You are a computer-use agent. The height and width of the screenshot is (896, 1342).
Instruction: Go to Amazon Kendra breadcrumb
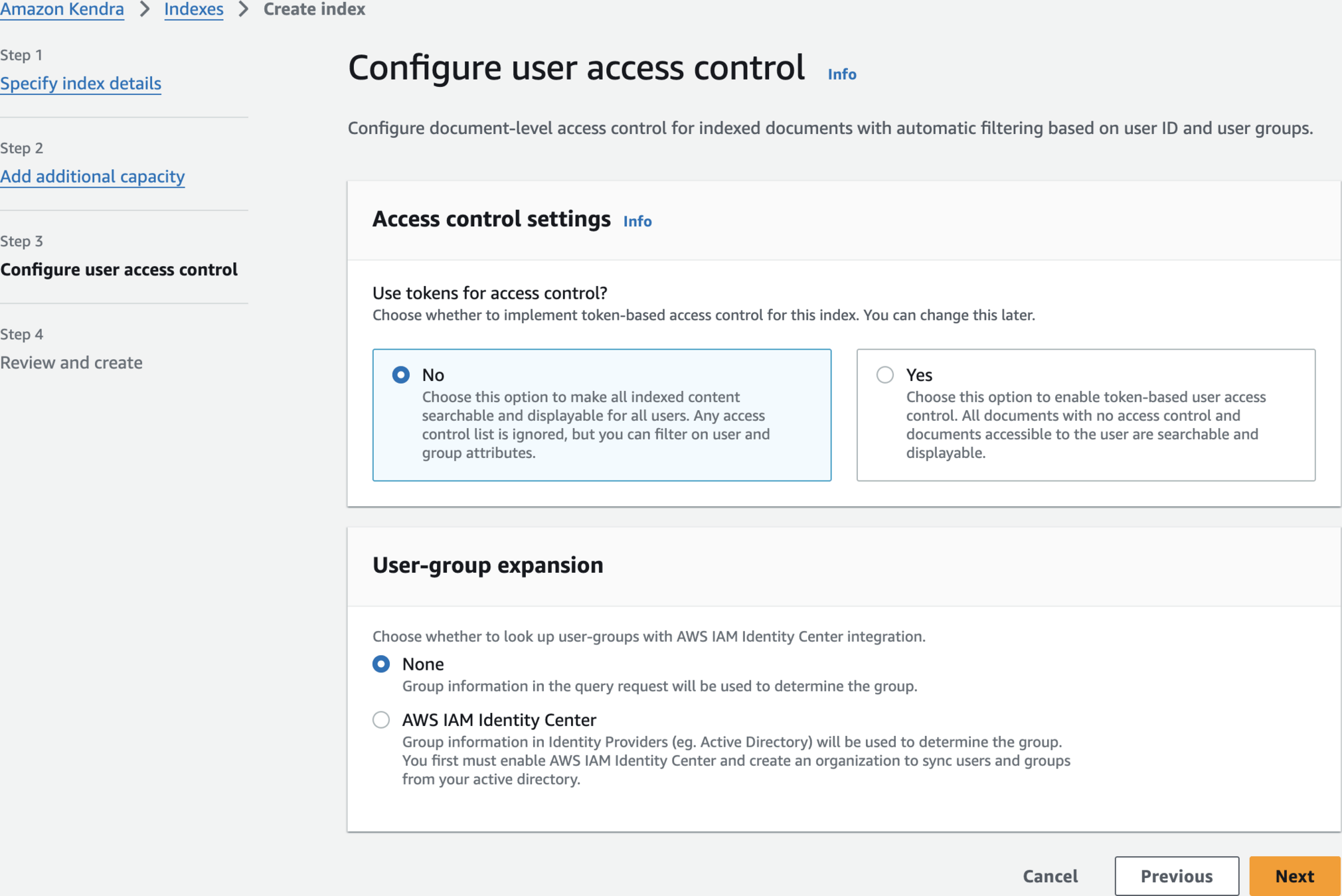tap(62, 9)
